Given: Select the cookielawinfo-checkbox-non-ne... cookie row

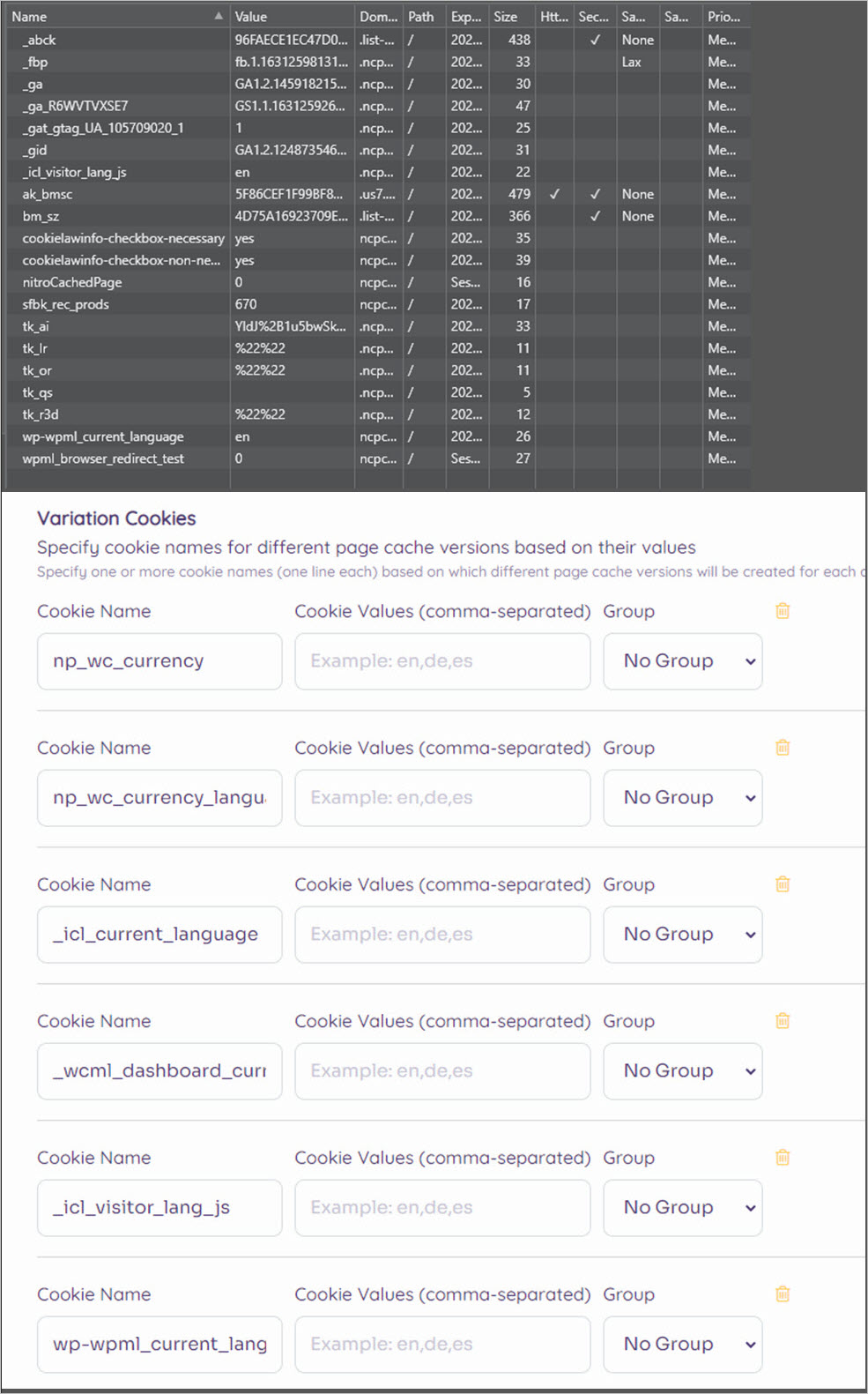Looking at the screenshot, I should point(379,260).
